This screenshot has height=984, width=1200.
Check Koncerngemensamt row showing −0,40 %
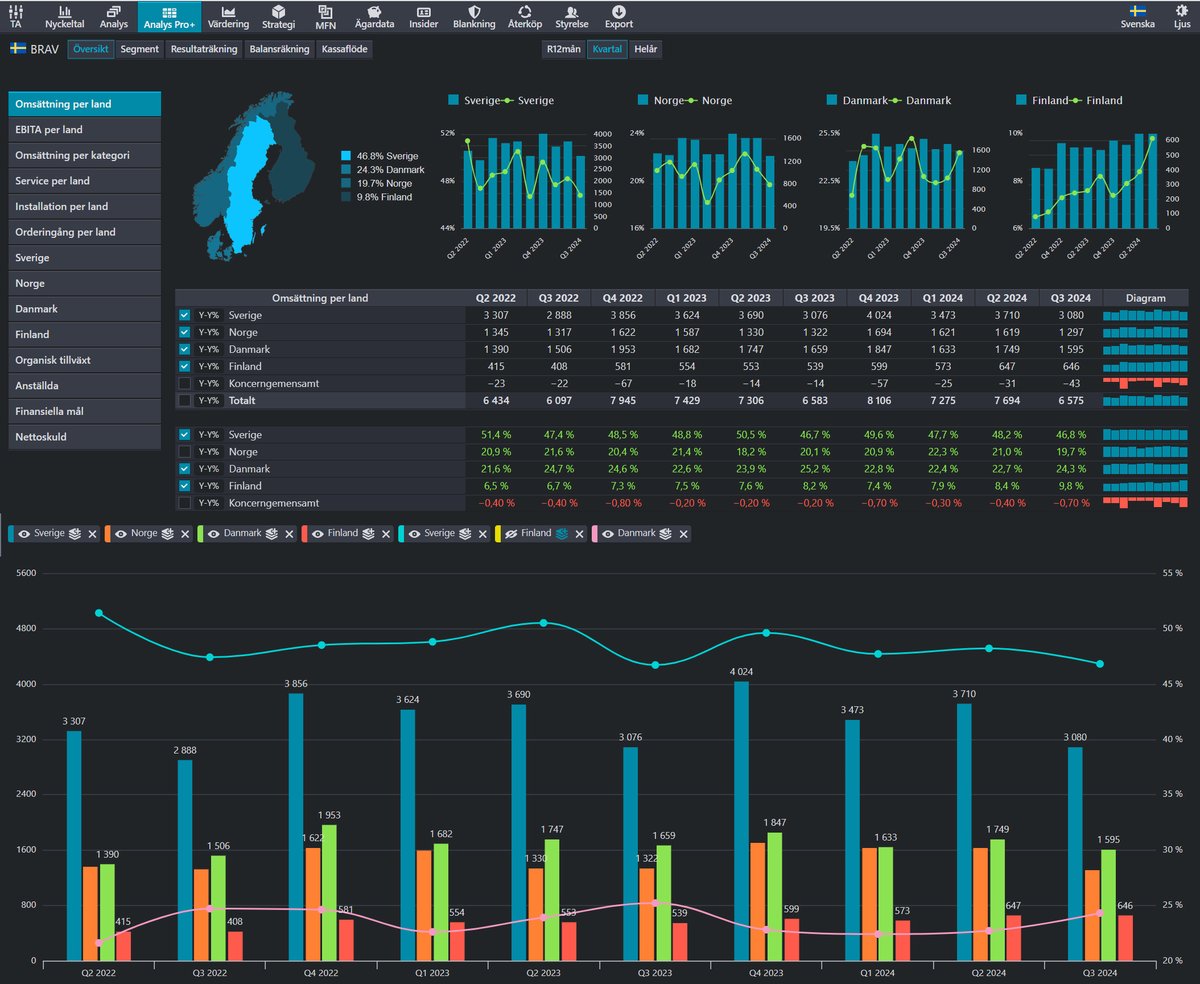(184, 502)
